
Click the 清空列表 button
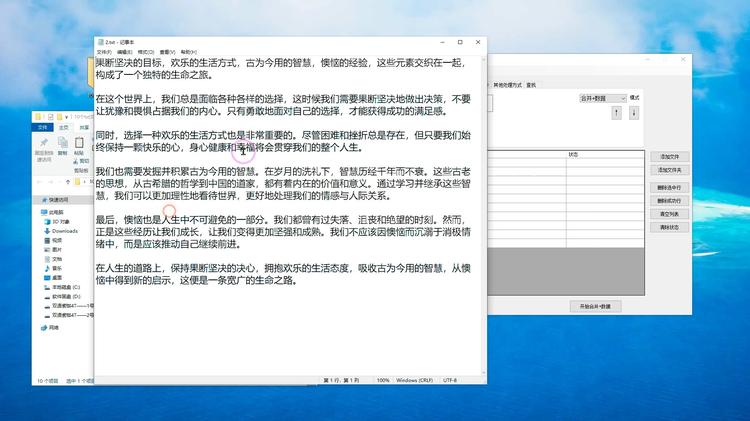pos(669,214)
